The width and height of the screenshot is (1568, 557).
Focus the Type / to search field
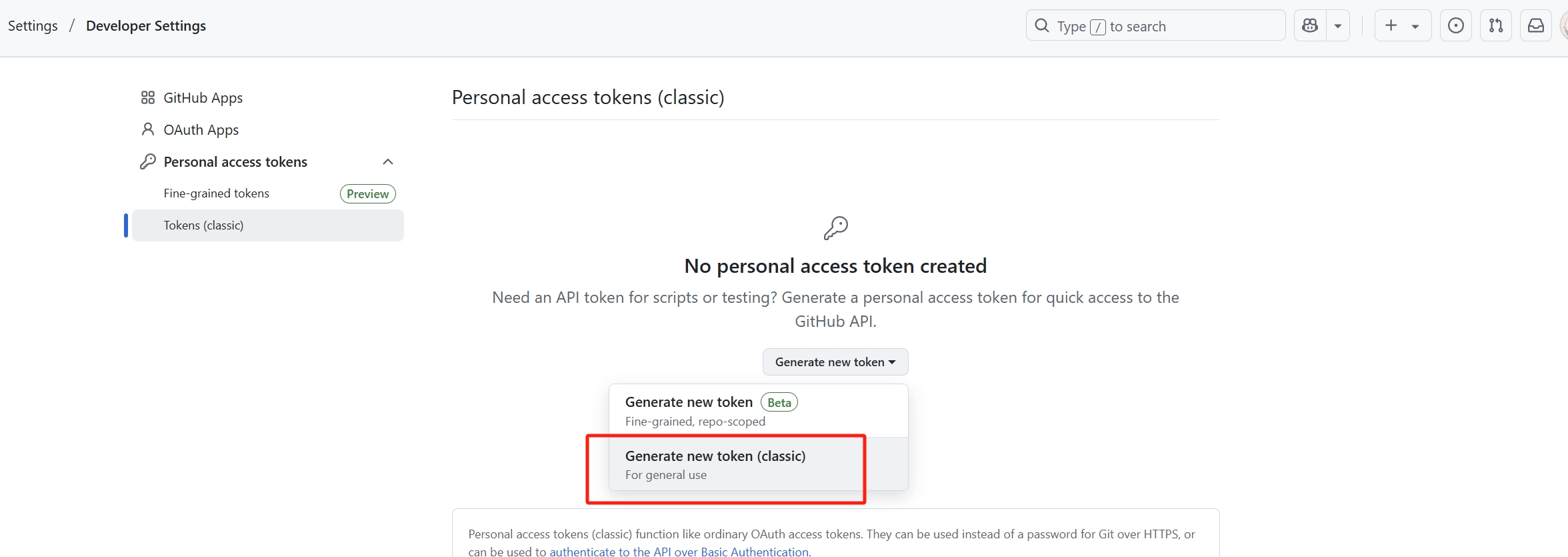pos(1156,26)
